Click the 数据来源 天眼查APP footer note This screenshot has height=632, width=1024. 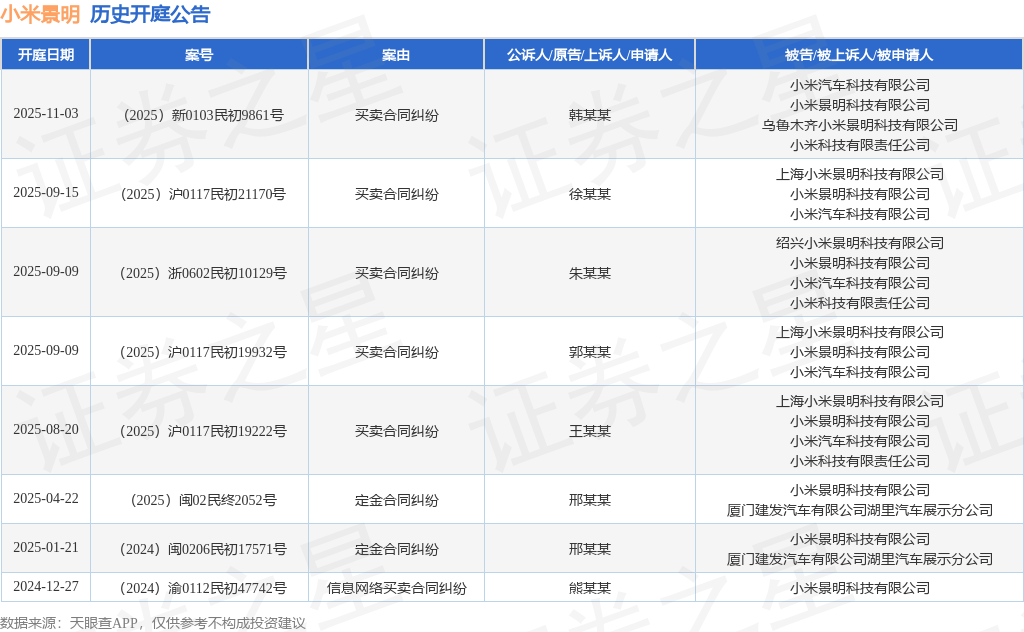point(153,624)
